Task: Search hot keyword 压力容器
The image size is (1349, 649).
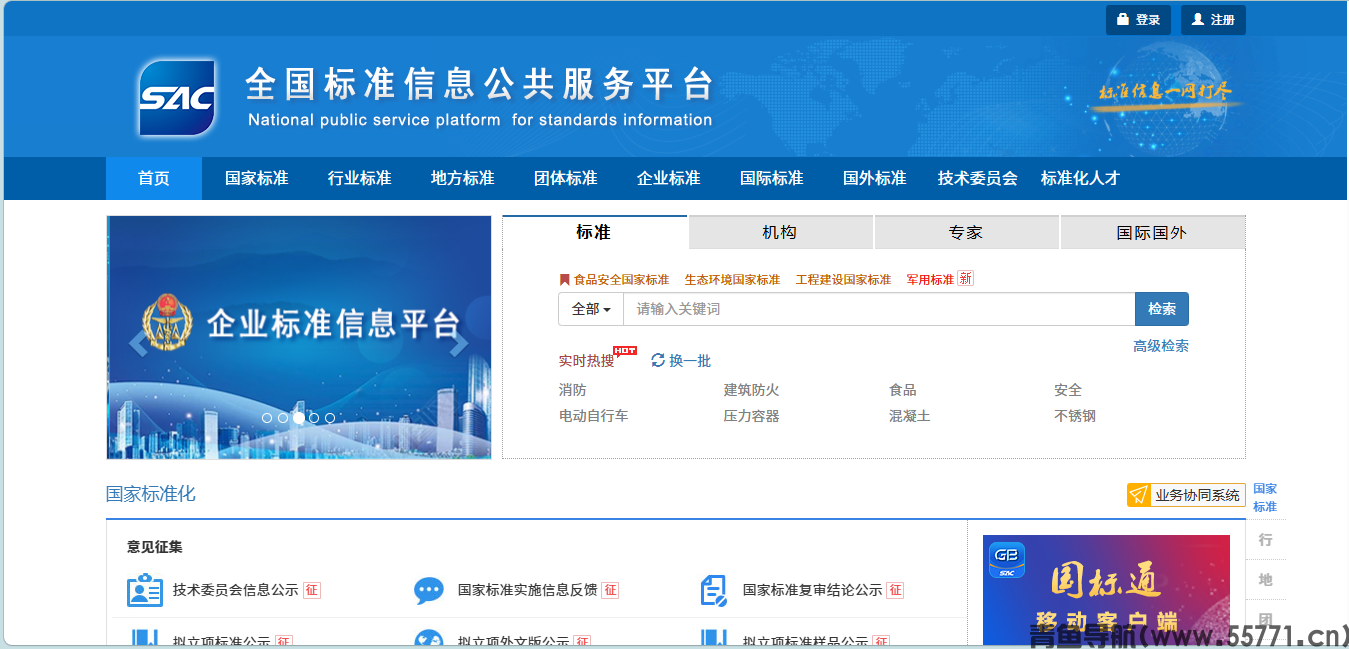Action: [x=752, y=416]
